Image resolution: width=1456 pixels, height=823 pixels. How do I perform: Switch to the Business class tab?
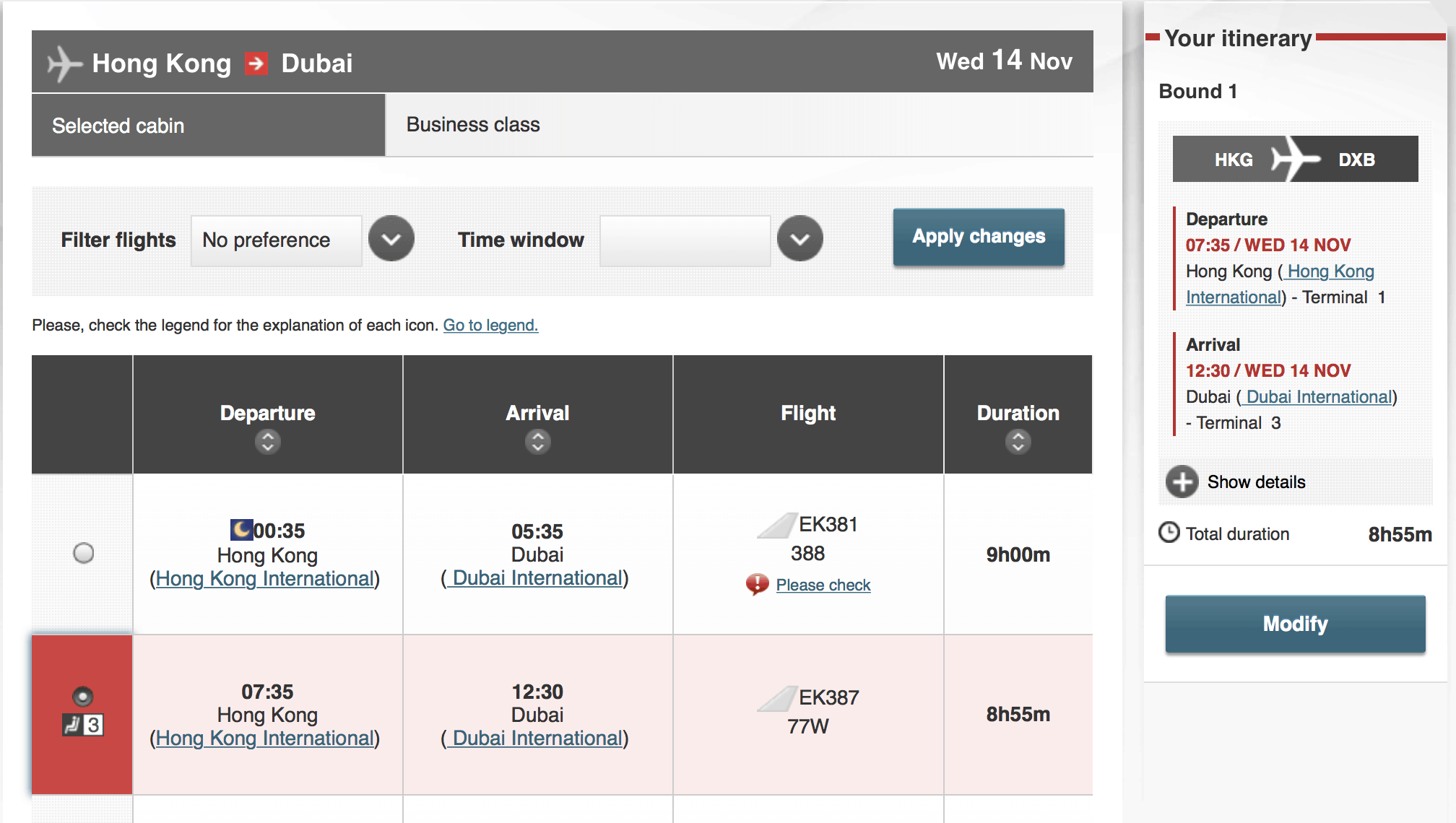(x=472, y=124)
